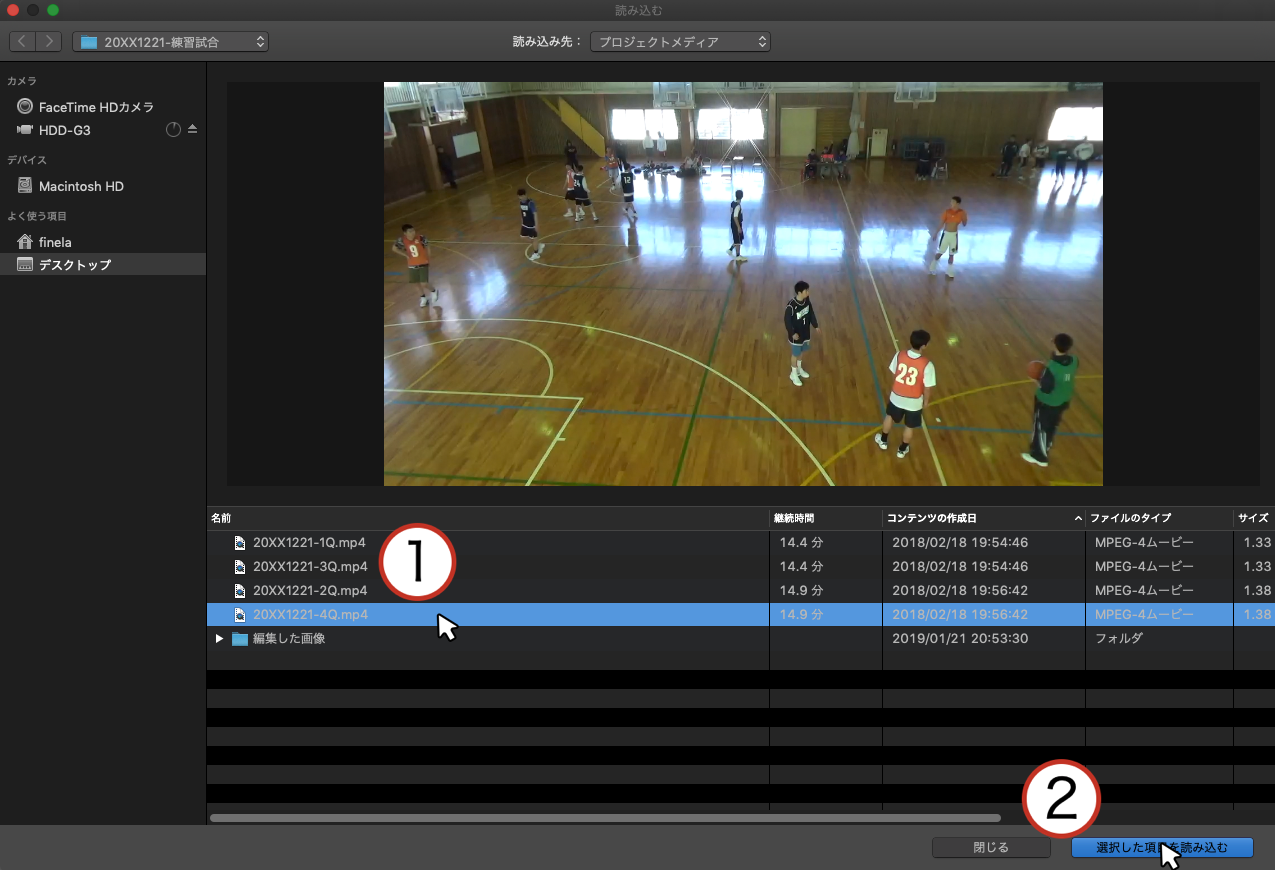Select file 20XX1221-3Q.mp4

pos(309,567)
